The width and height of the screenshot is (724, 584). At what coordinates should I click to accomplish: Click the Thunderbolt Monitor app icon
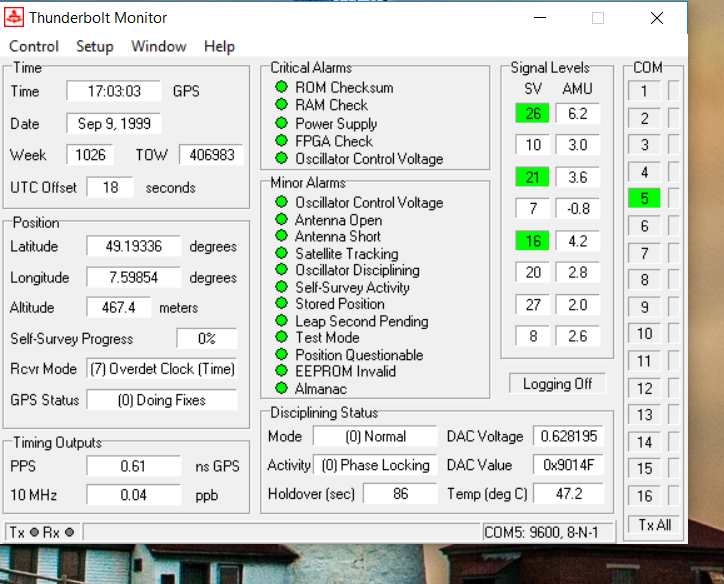tap(14, 18)
